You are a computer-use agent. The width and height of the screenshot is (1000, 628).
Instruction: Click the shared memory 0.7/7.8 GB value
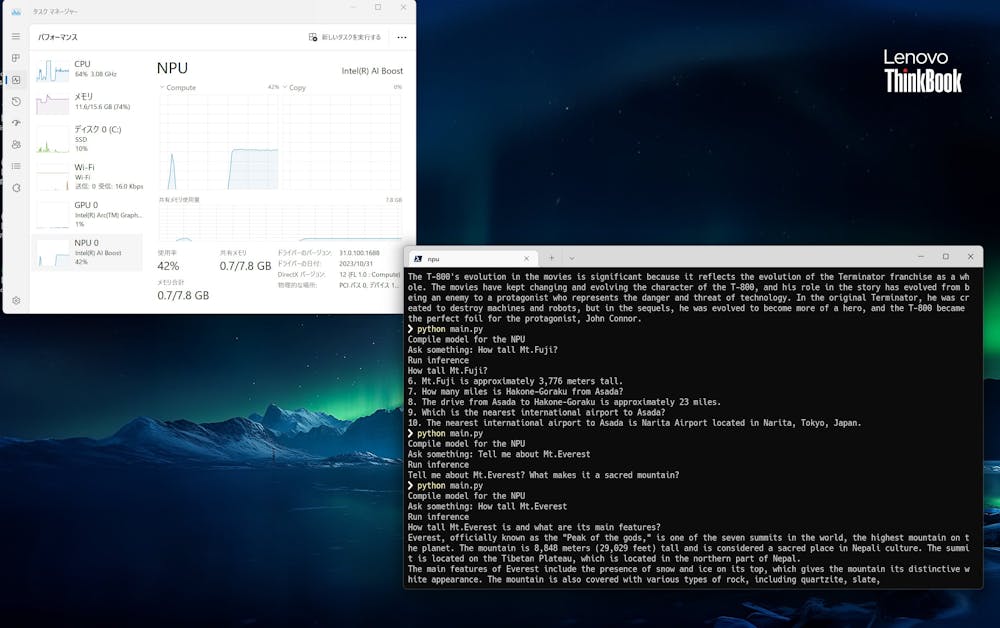(x=246, y=266)
